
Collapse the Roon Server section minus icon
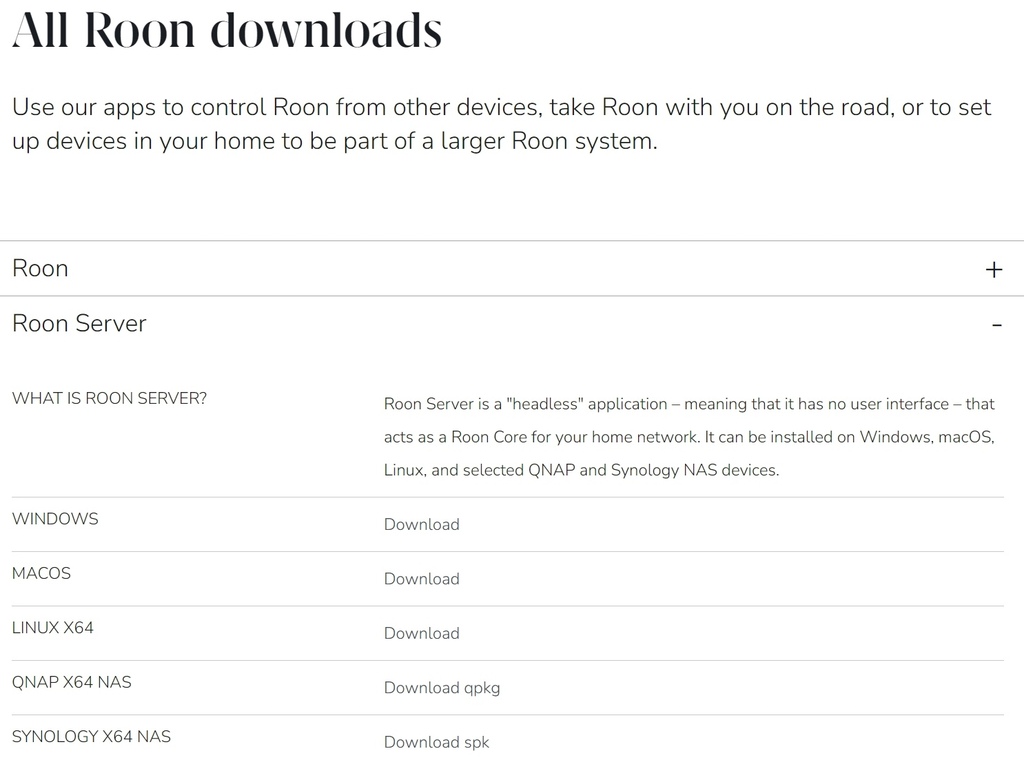(997, 325)
